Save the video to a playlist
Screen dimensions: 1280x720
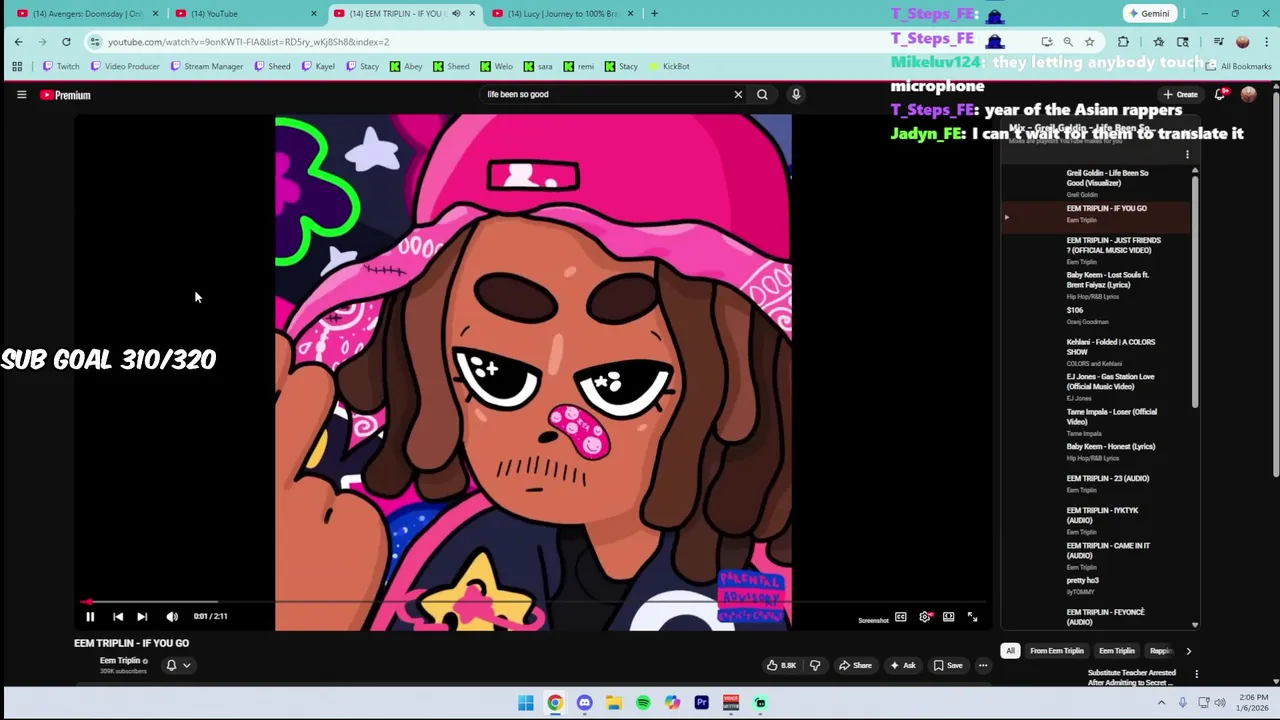948,665
